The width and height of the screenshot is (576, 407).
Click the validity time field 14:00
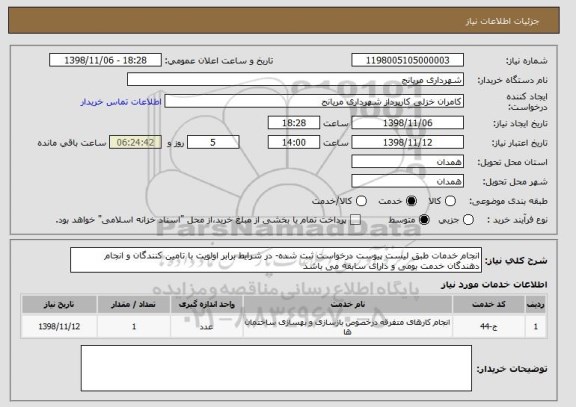pos(294,142)
